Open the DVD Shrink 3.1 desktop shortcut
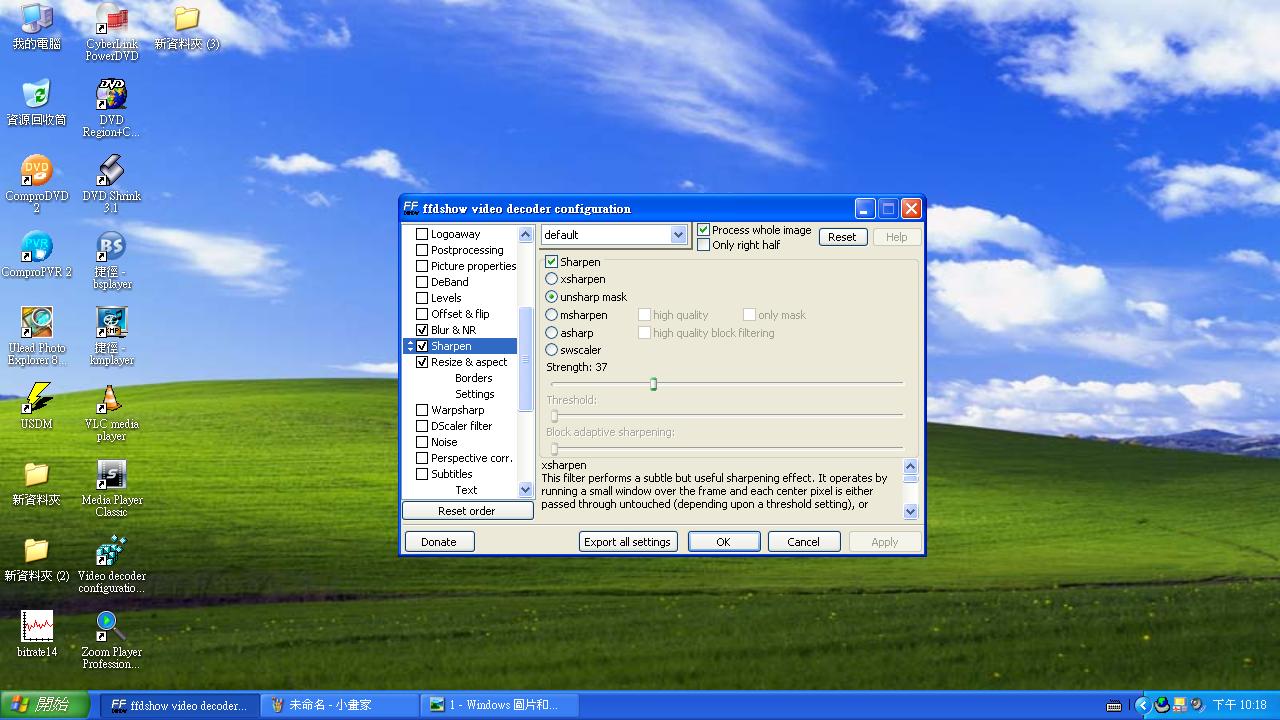Image resolution: width=1280 pixels, height=720 pixels. [111, 172]
